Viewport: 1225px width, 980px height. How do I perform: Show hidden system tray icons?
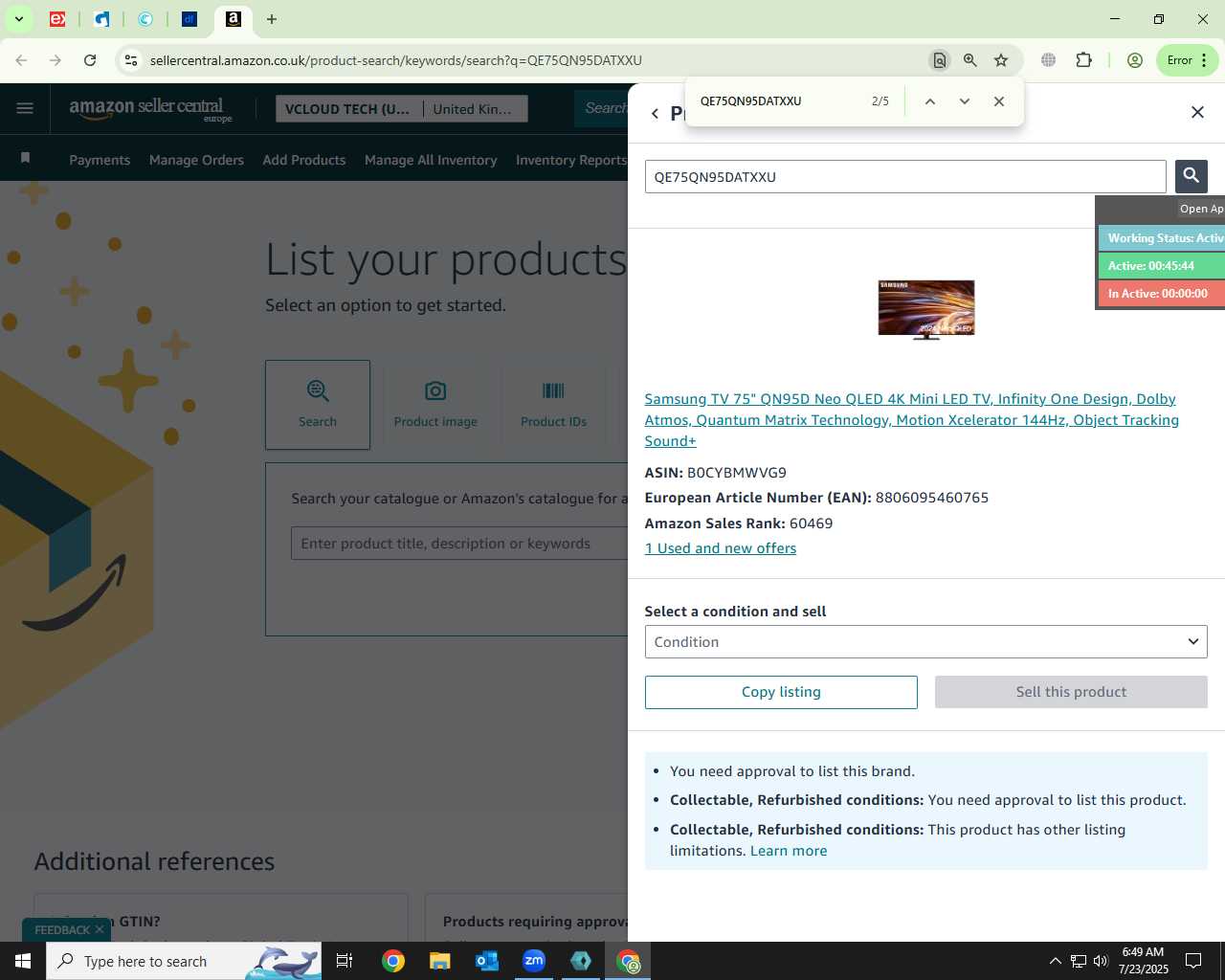click(x=1055, y=961)
